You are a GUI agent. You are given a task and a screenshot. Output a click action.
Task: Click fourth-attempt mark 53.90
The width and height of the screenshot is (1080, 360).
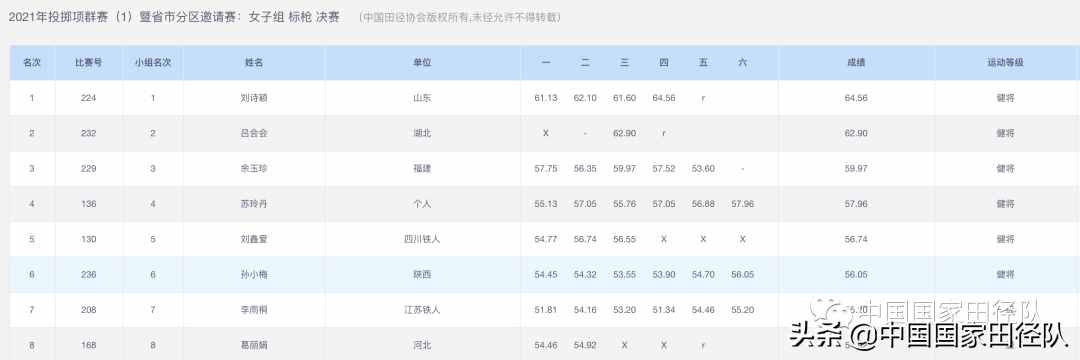(x=664, y=275)
